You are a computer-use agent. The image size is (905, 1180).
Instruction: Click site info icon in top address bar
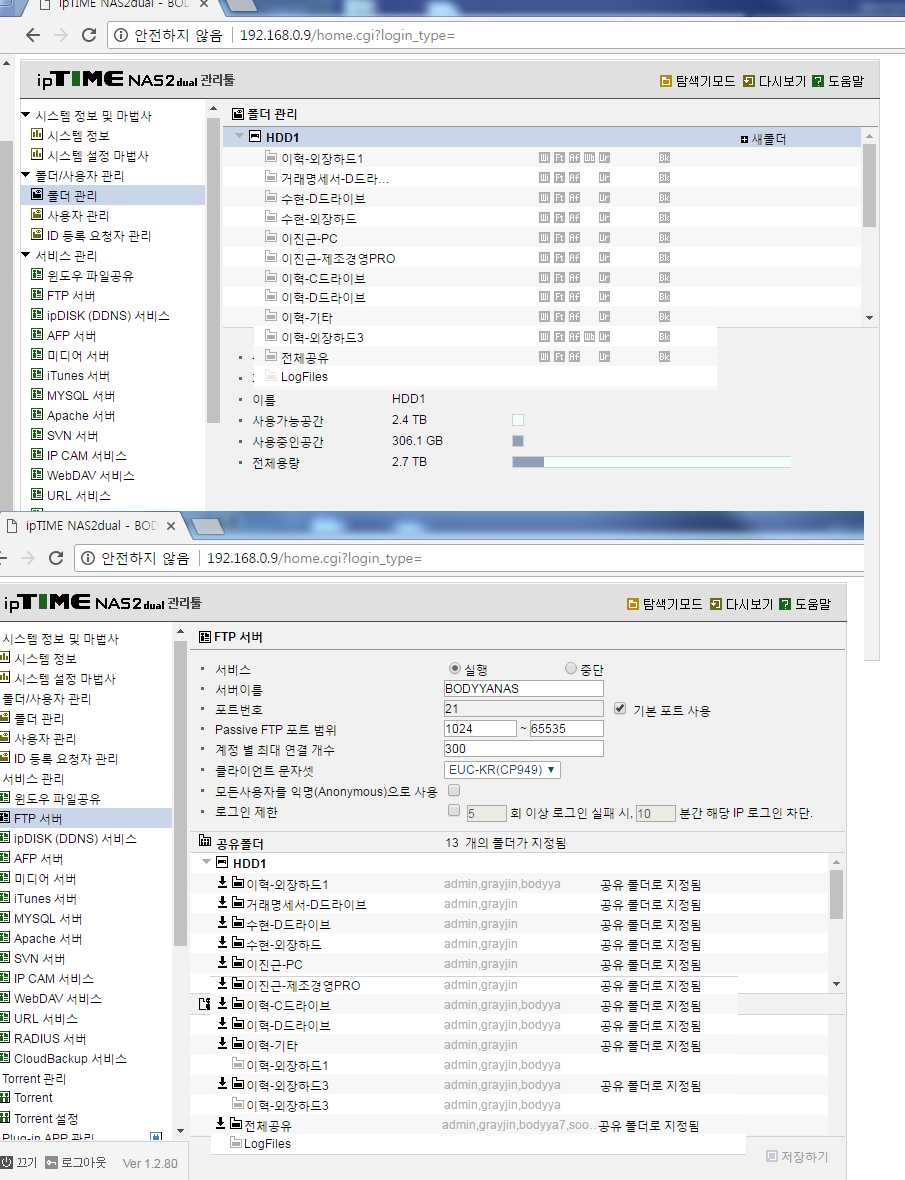(121, 35)
